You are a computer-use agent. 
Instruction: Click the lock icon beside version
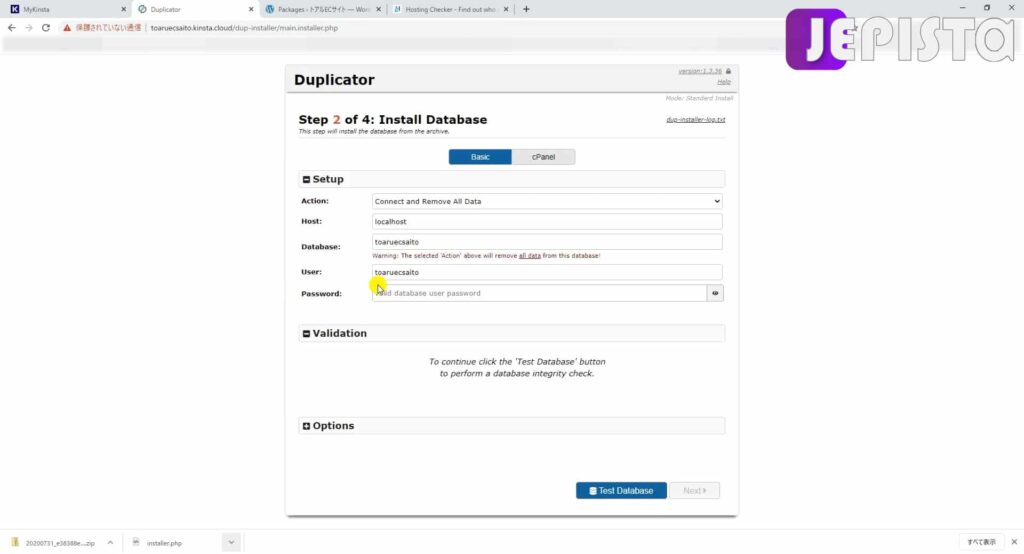tap(728, 71)
